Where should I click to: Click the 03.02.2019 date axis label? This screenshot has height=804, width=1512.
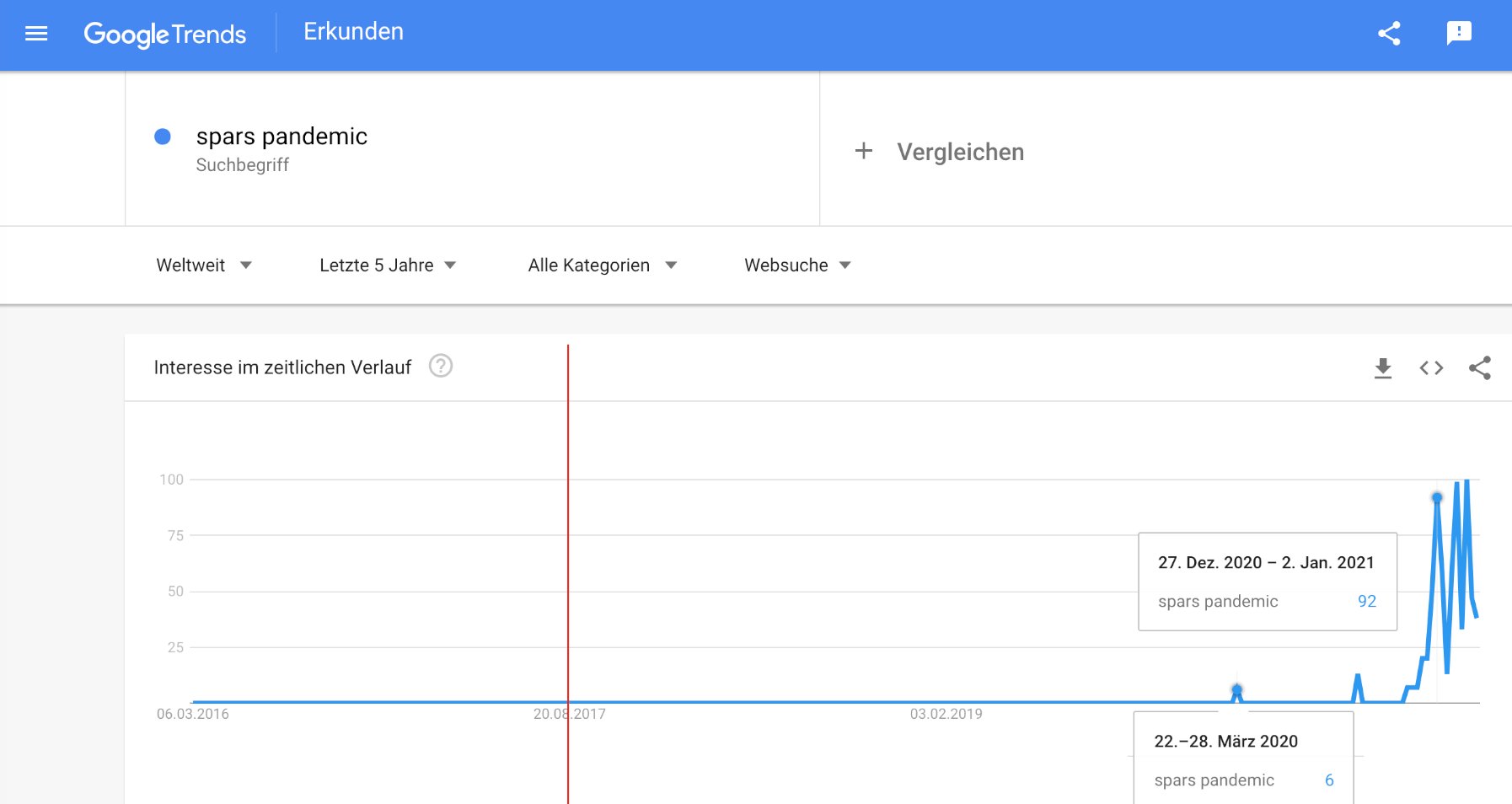click(x=946, y=714)
